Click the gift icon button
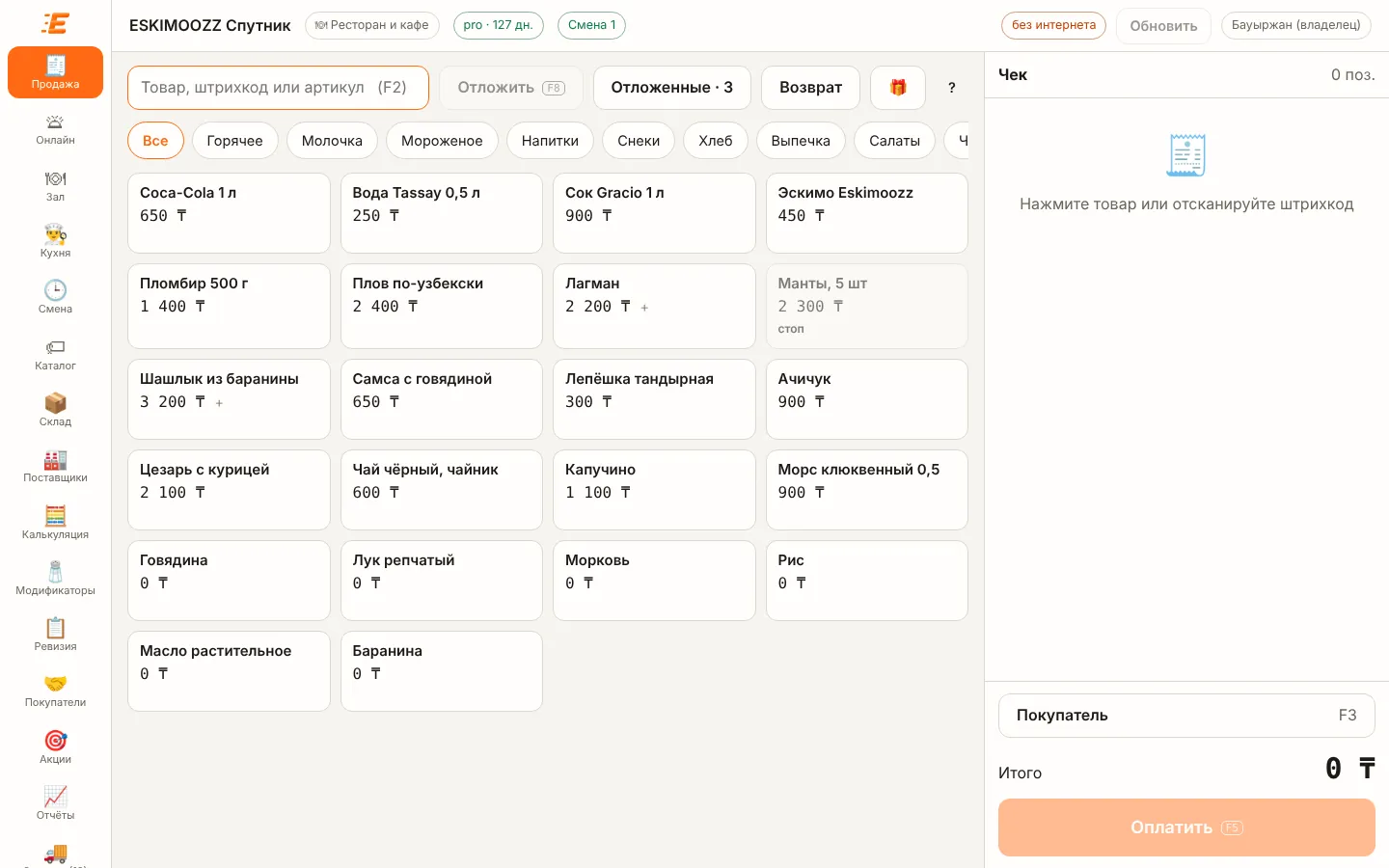This screenshot has width=1389, height=868. 898,88
